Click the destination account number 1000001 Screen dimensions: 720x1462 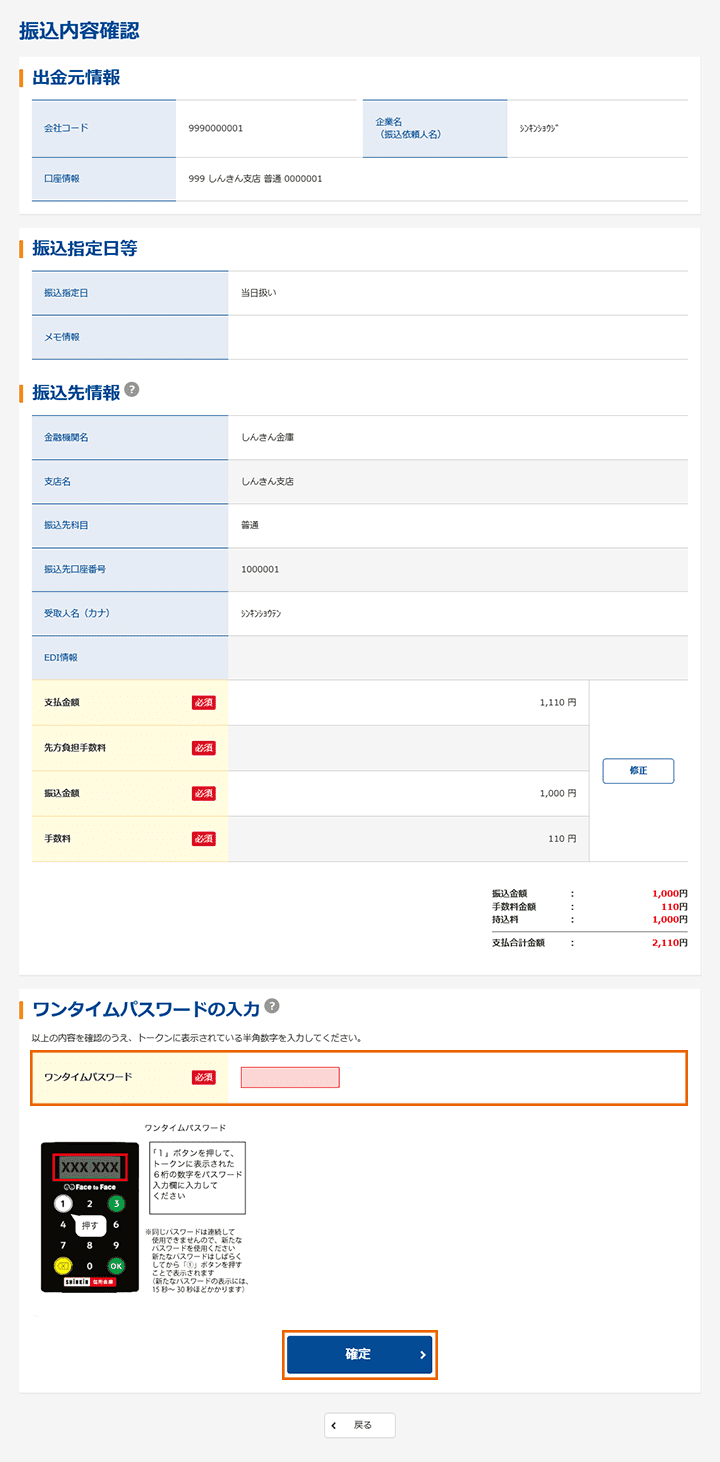tap(260, 569)
